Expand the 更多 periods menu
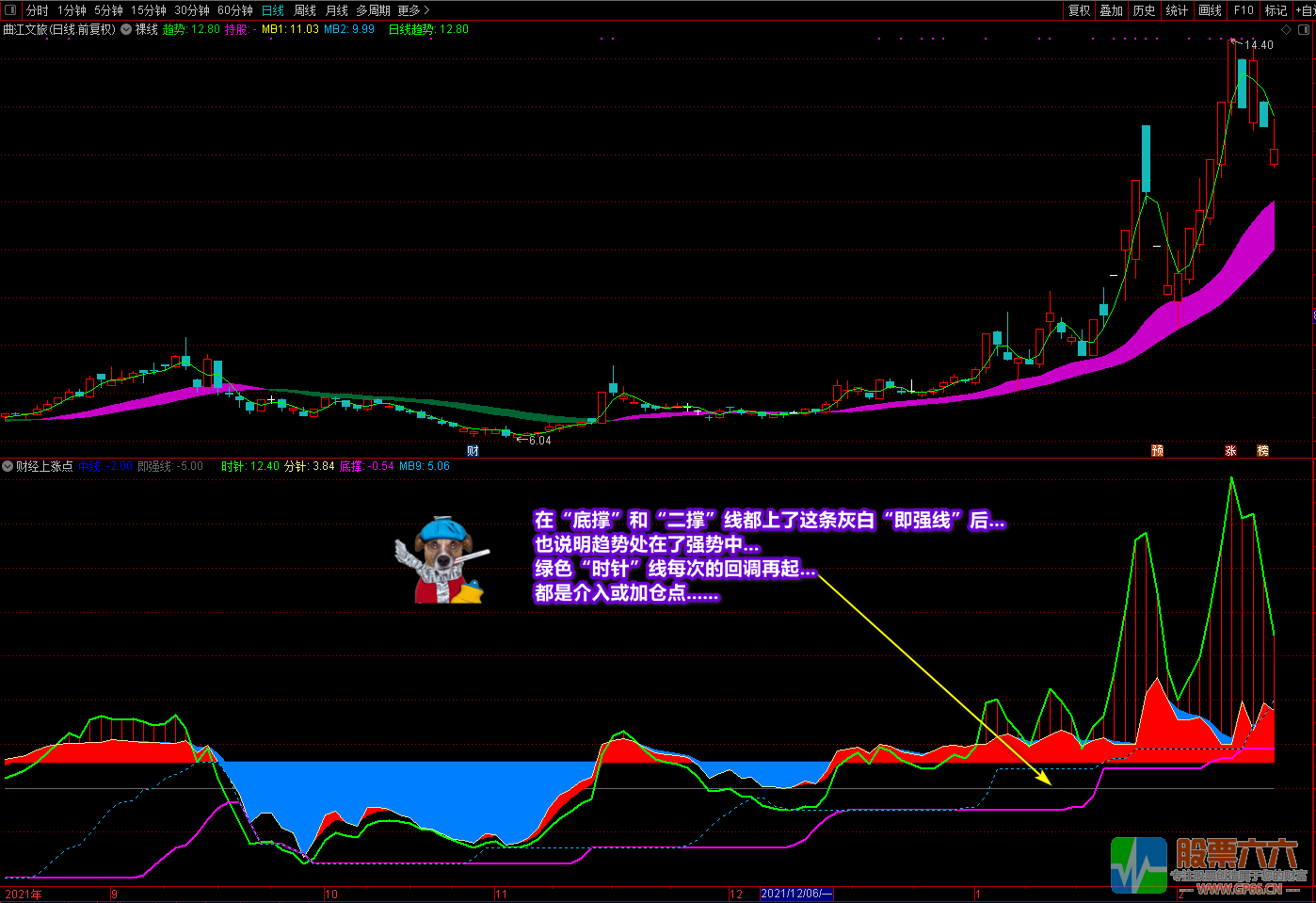 pos(413,10)
